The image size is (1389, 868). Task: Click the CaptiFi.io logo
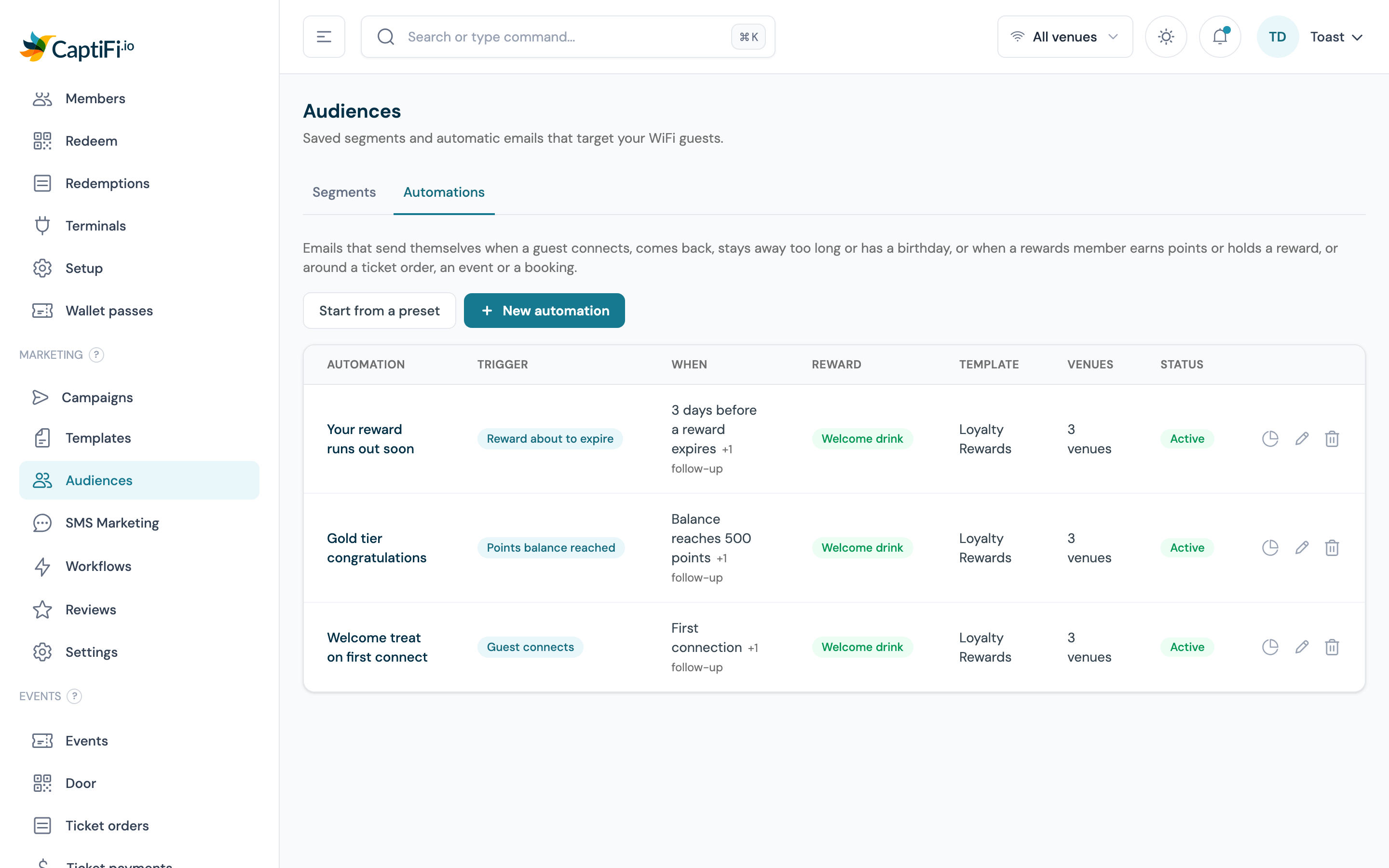[x=77, y=47]
